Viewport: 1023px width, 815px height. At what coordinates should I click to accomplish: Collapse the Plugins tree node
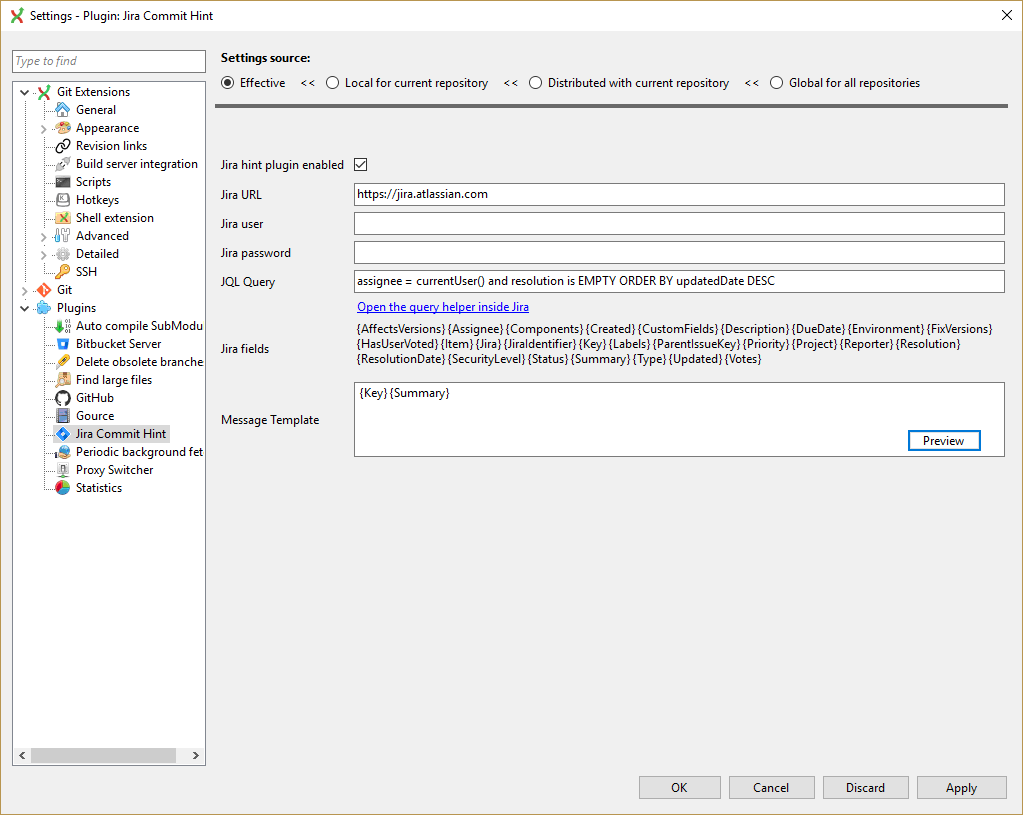tap(25, 308)
